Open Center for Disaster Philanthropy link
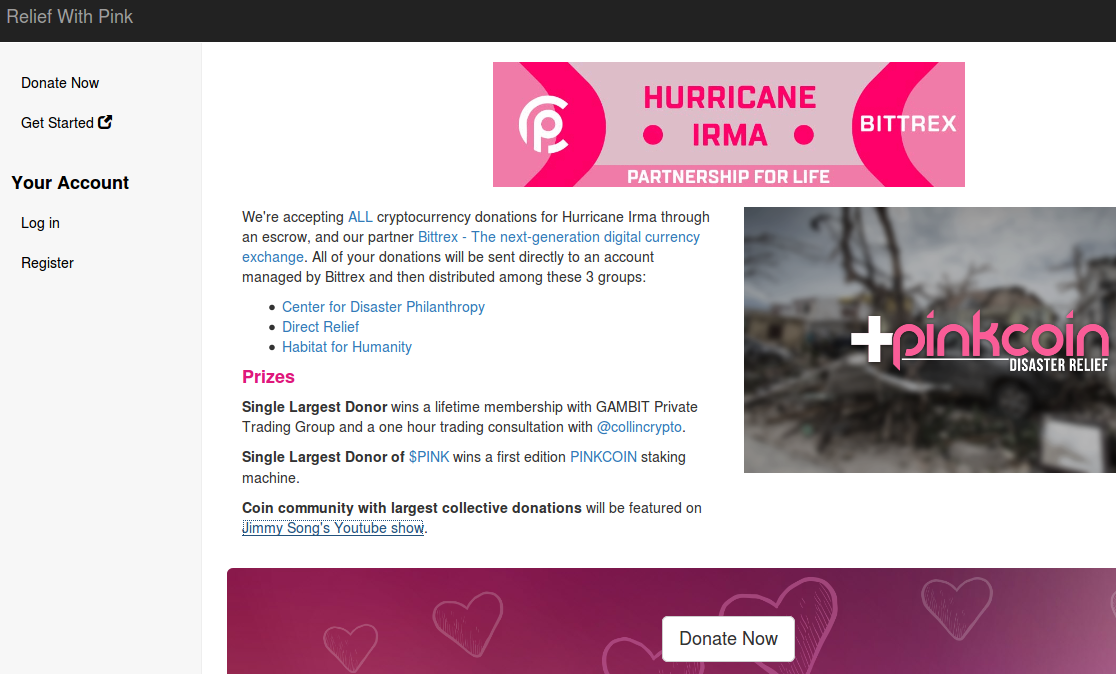 tap(383, 307)
